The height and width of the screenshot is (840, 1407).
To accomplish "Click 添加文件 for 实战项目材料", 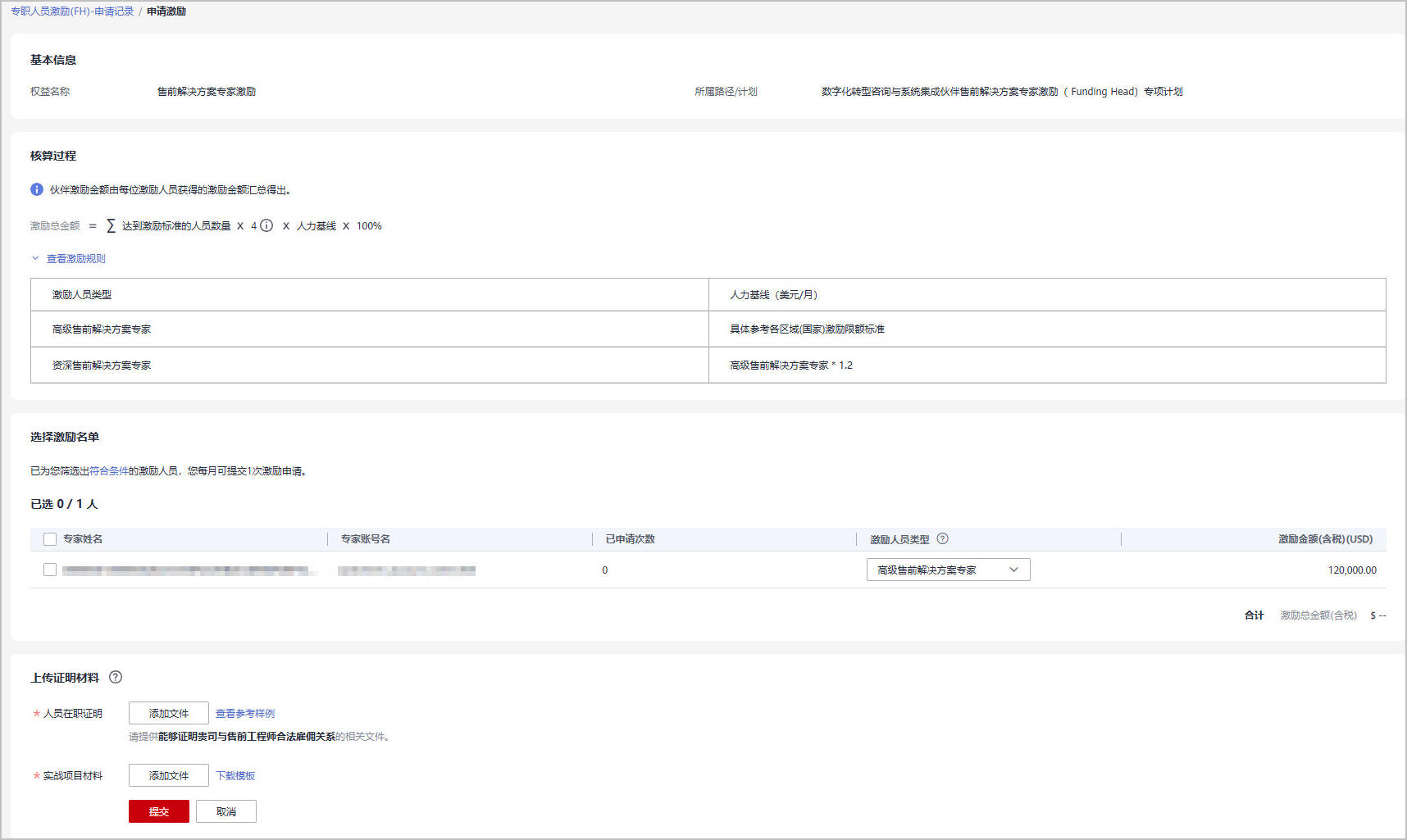I will 168,775.
